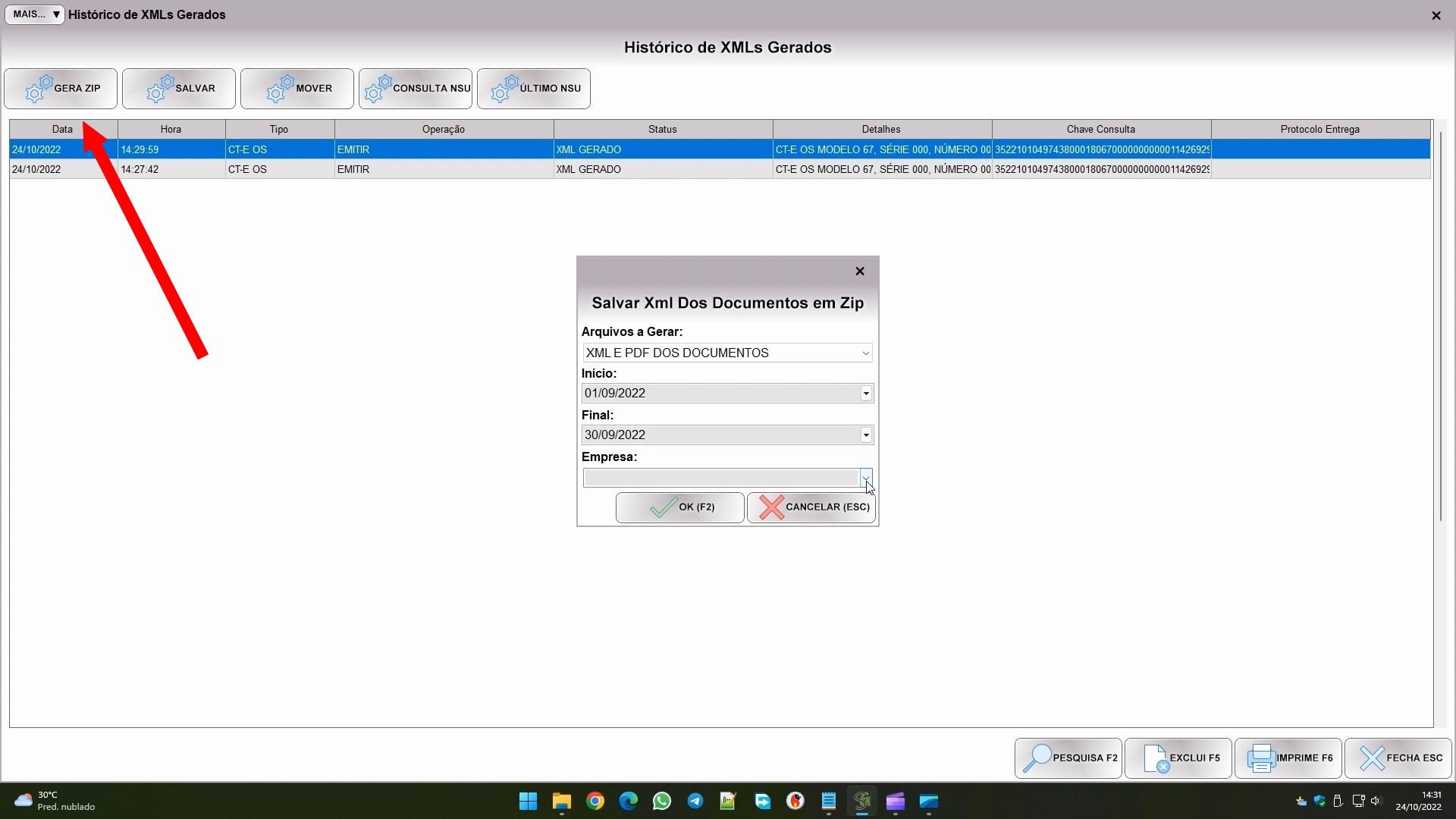Click the Protocolo Entrega column header

[x=1320, y=130]
